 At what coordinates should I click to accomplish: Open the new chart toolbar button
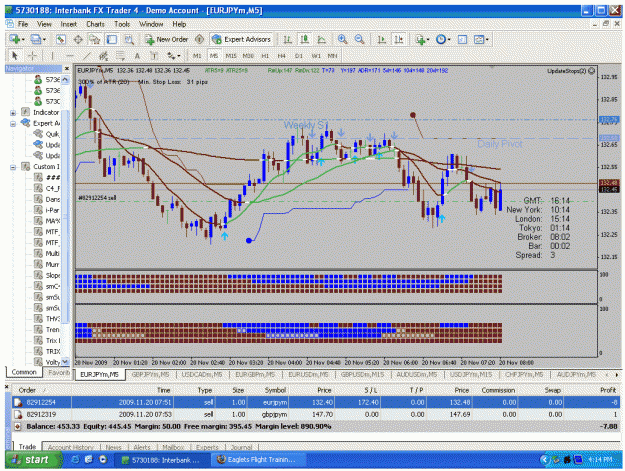click(17, 39)
